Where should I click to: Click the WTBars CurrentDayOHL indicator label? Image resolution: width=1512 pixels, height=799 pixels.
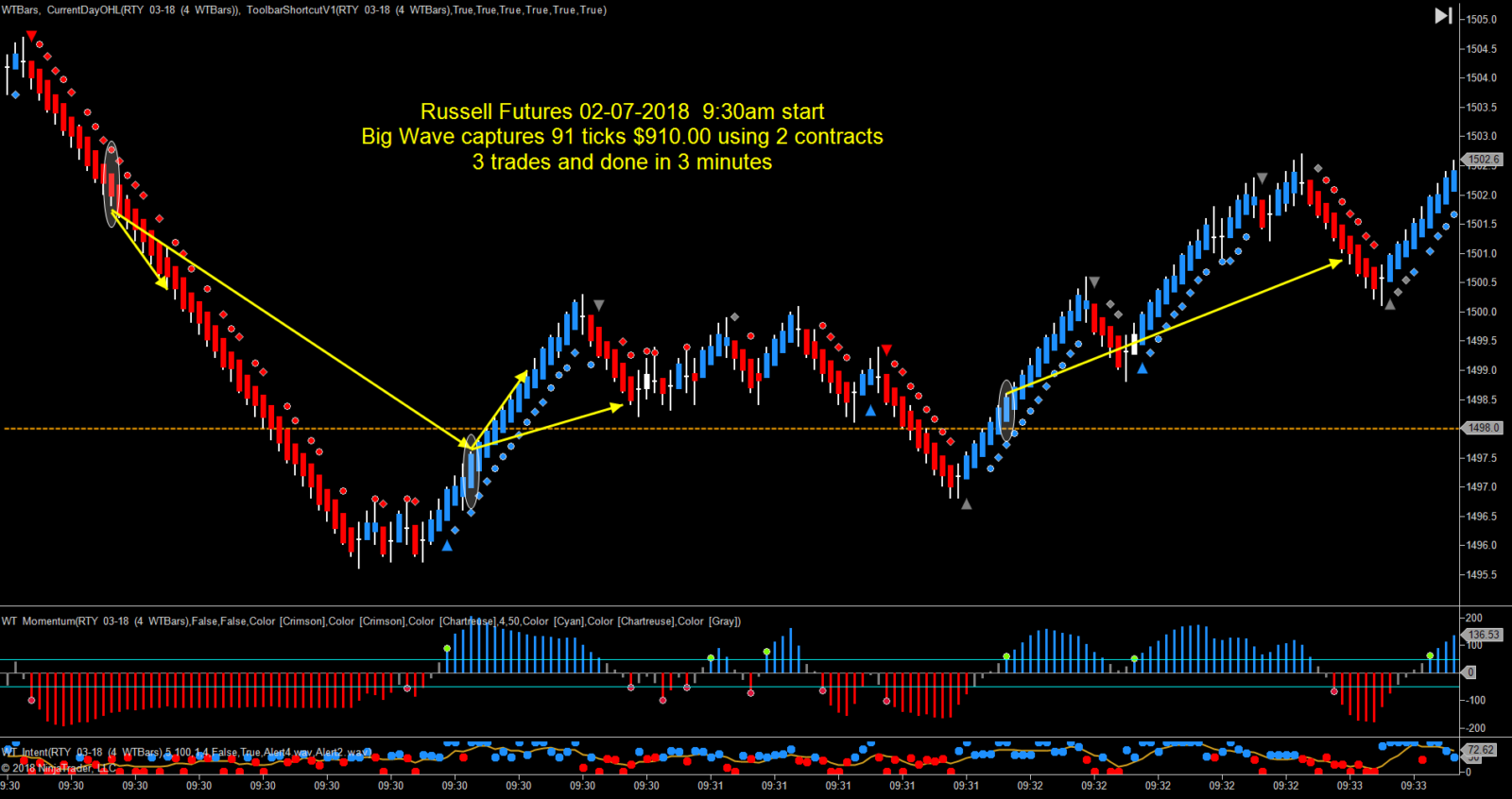point(120,10)
